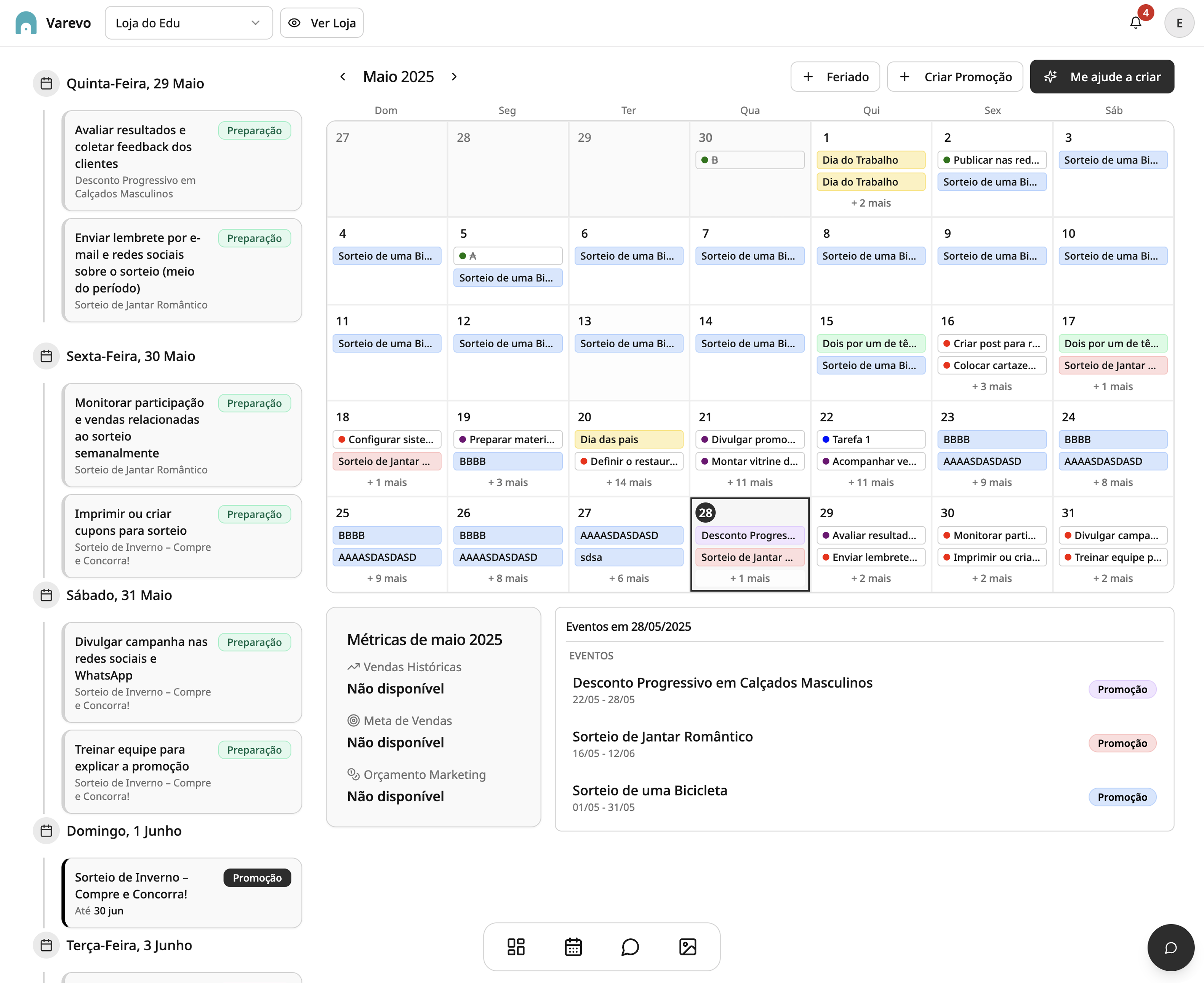
Task: Expand '+ 11 mais' on day 21
Action: tap(750, 482)
